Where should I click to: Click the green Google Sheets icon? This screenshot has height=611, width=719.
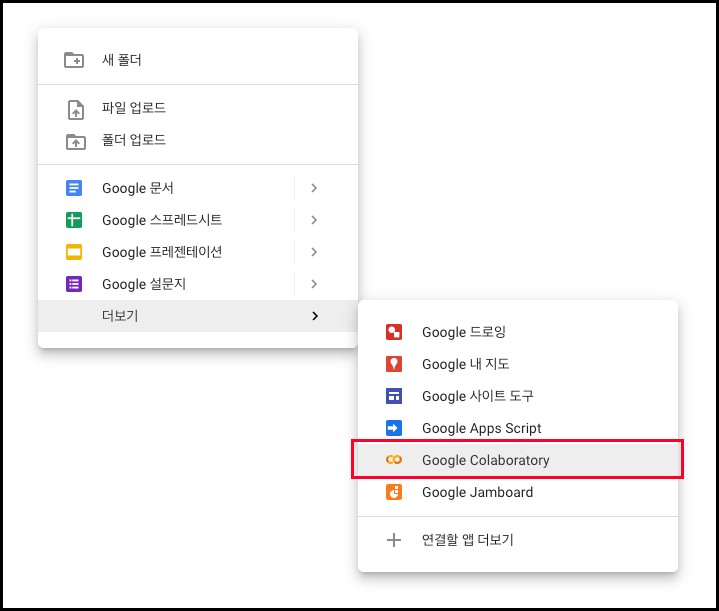coord(74,220)
